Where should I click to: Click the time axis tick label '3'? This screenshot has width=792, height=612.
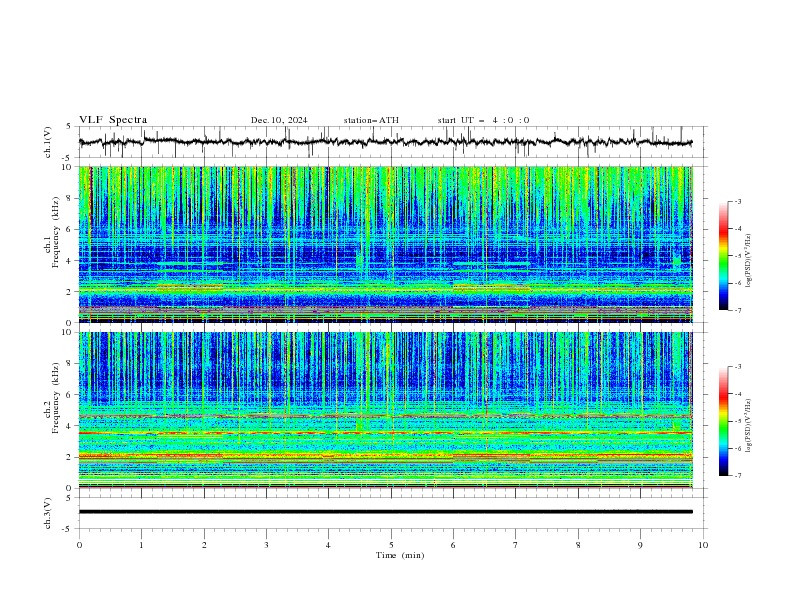click(x=266, y=545)
